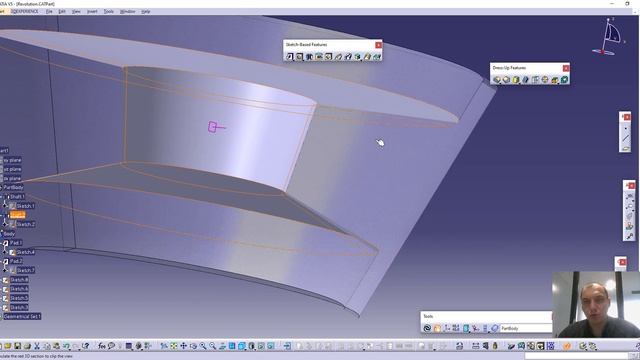Select the Multi-sections Solid tool
This screenshot has width=640, height=360.
point(367,57)
